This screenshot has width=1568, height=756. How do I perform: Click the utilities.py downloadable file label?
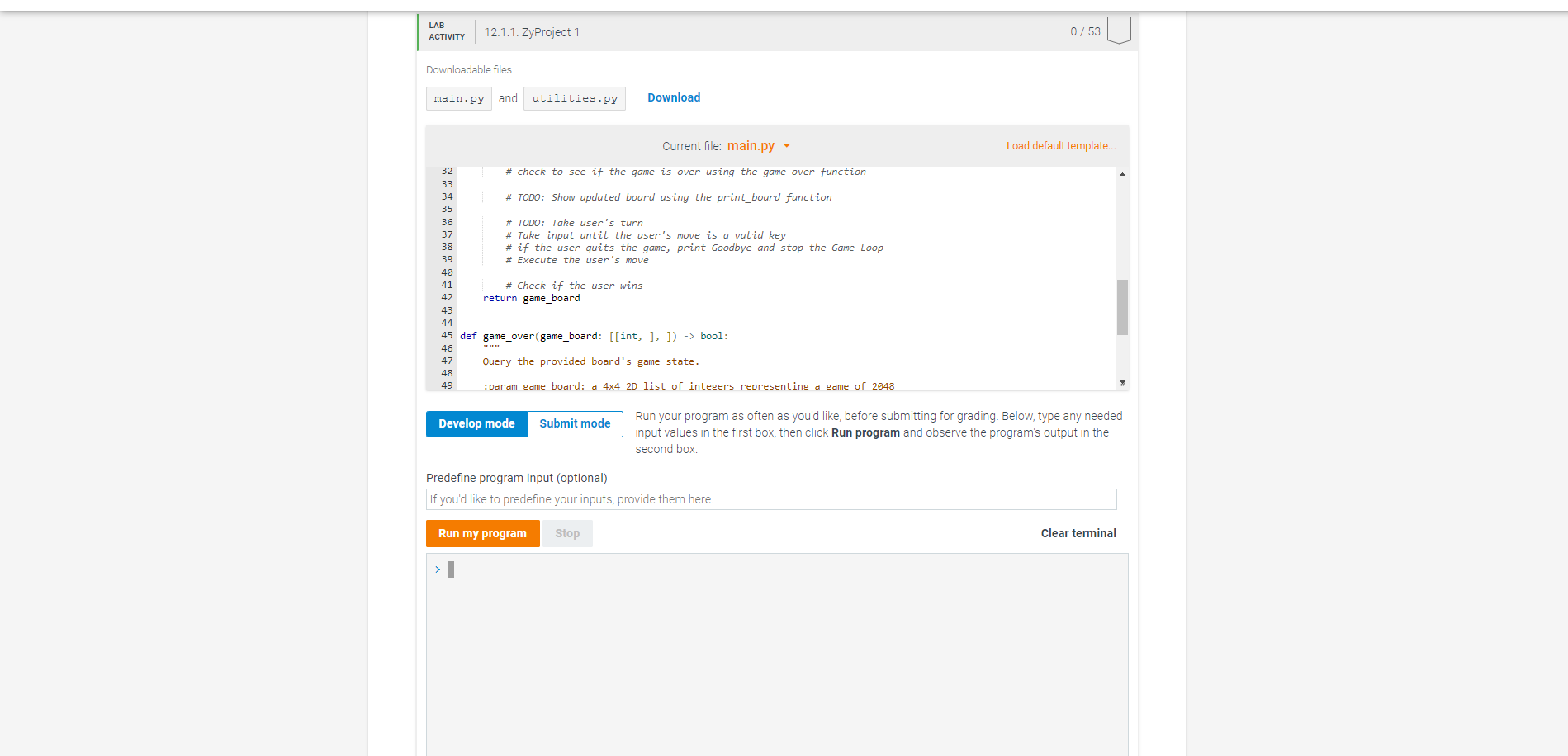tap(575, 98)
